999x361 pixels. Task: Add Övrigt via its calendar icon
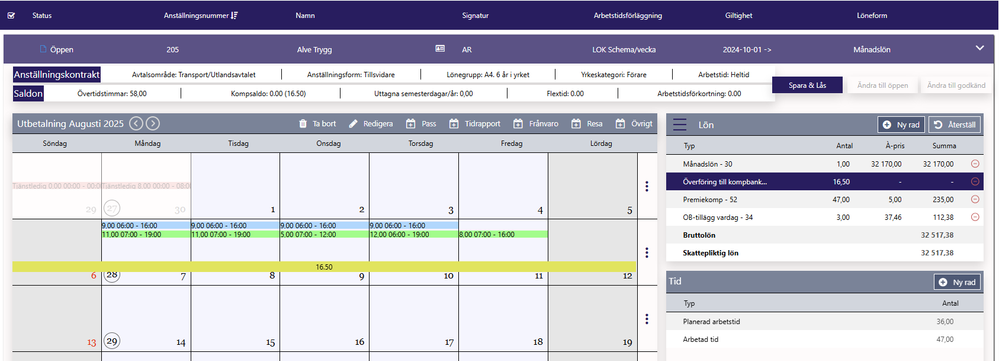620,124
